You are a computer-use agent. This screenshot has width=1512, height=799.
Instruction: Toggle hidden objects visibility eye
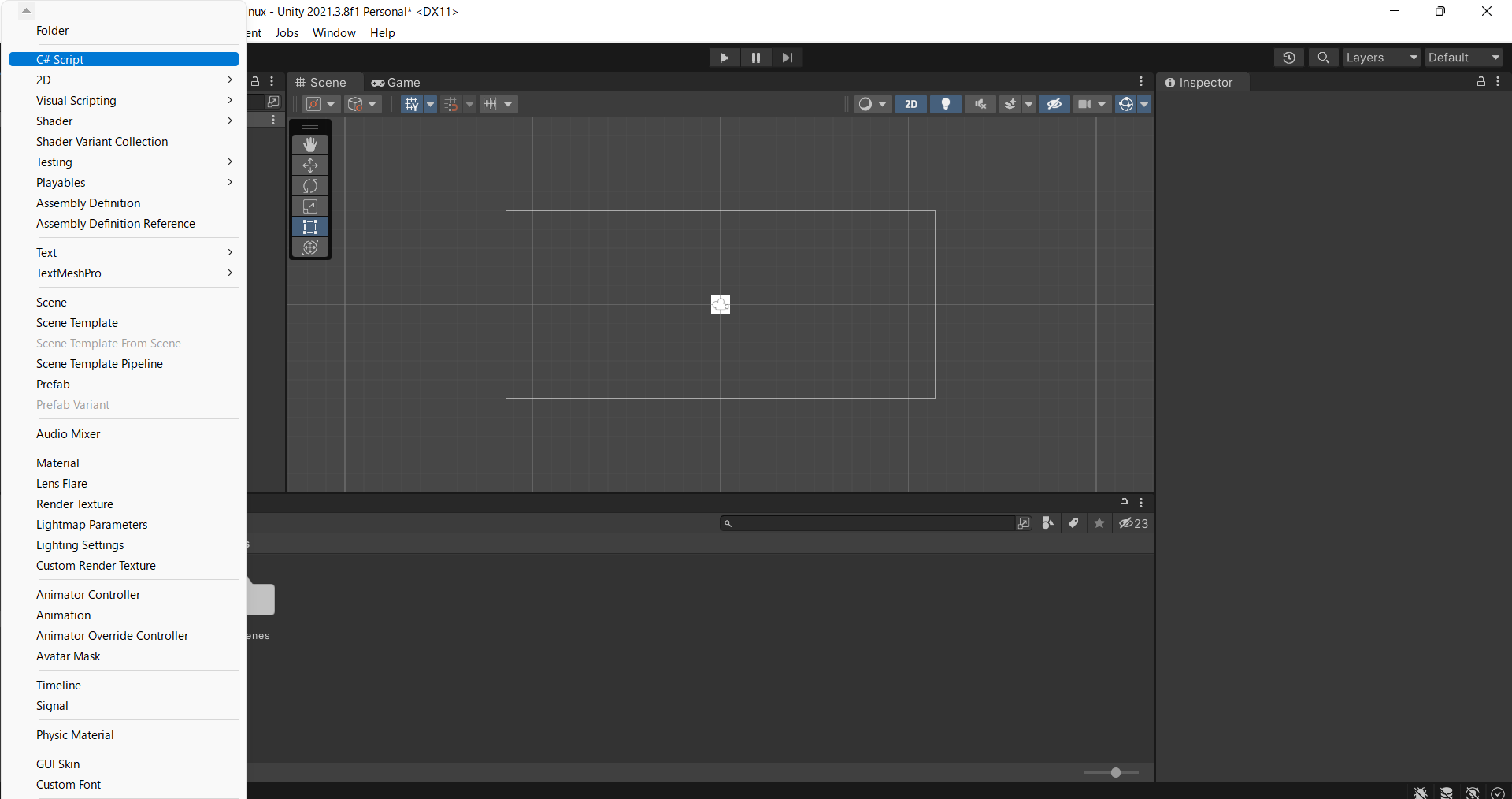tap(1054, 104)
